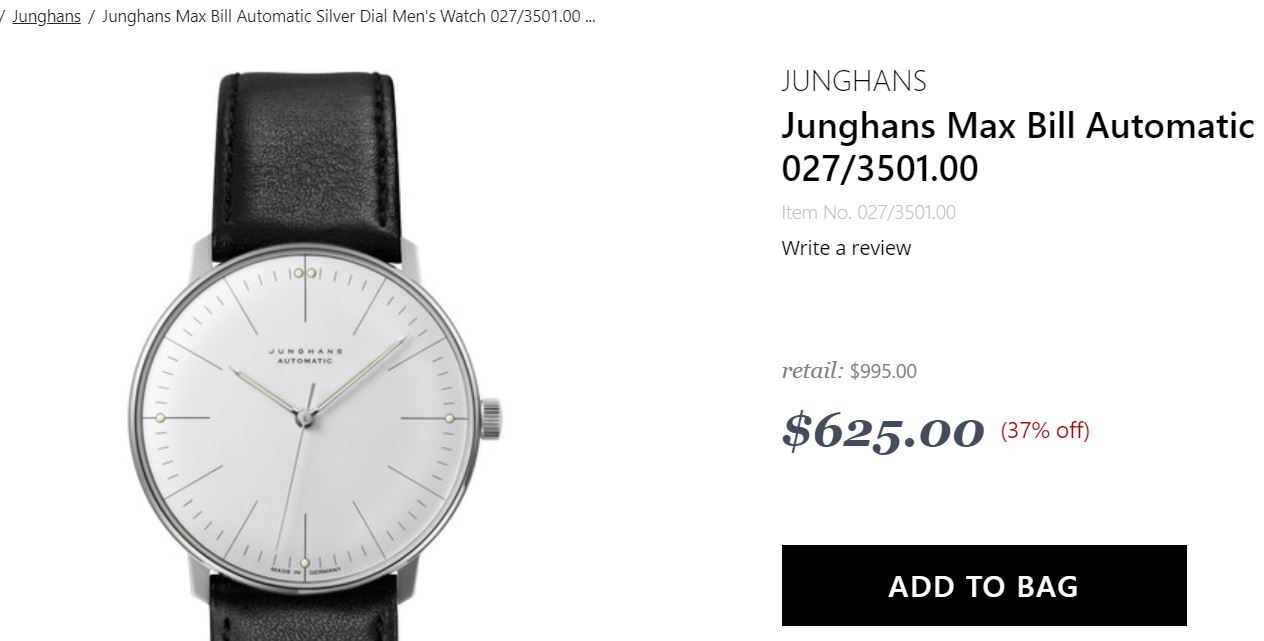
Task: Click the Write a review link
Action: click(846, 248)
